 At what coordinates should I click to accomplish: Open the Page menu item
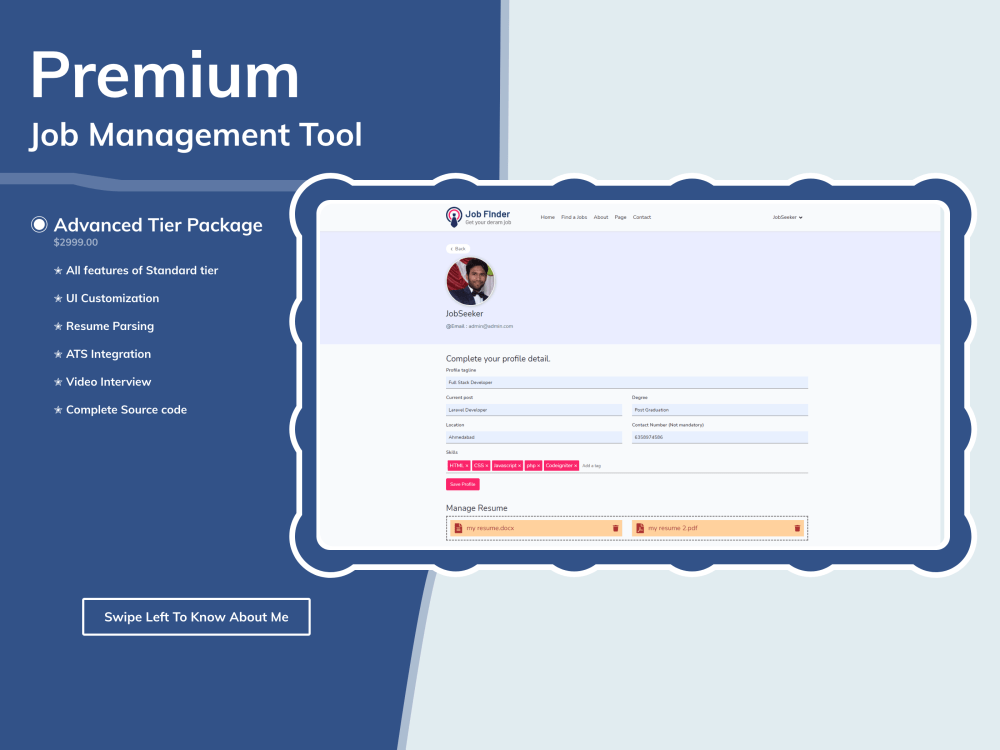[x=621, y=217]
